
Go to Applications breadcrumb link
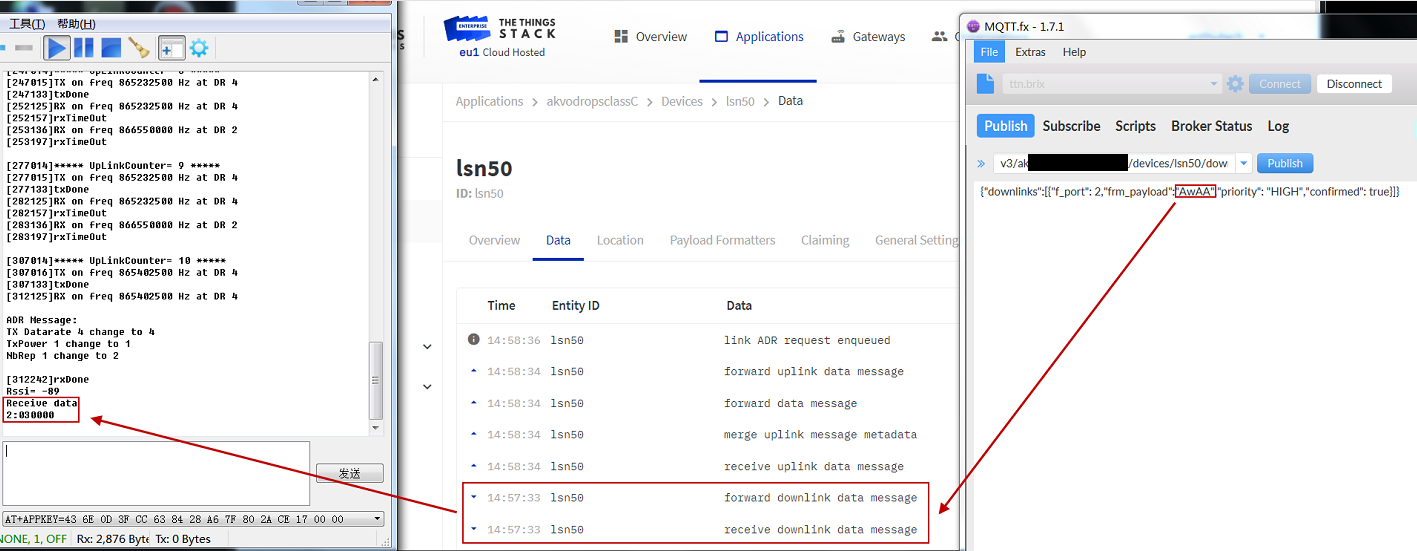(489, 101)
